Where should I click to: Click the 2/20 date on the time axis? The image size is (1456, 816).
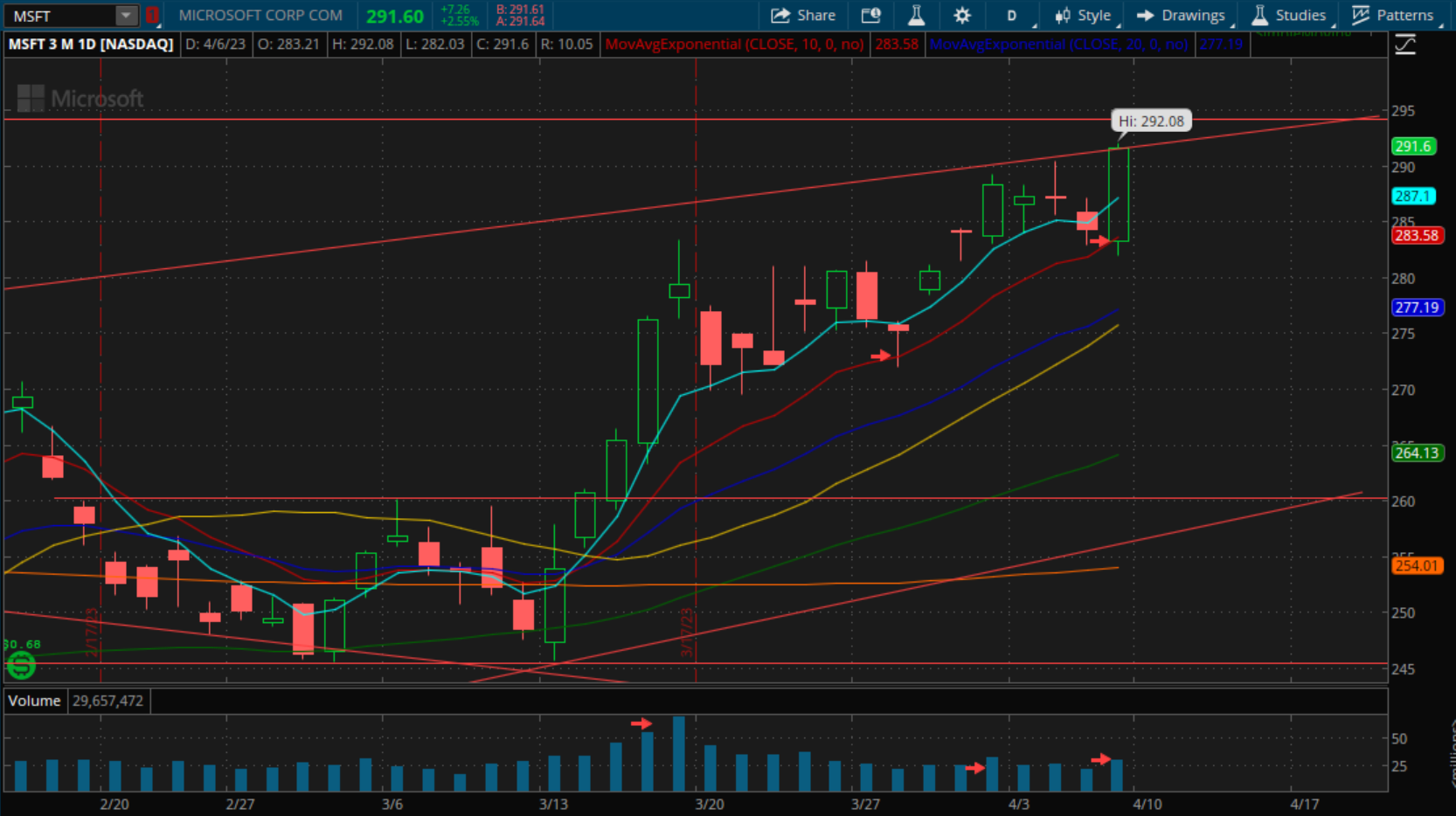(x=114, y=804)
